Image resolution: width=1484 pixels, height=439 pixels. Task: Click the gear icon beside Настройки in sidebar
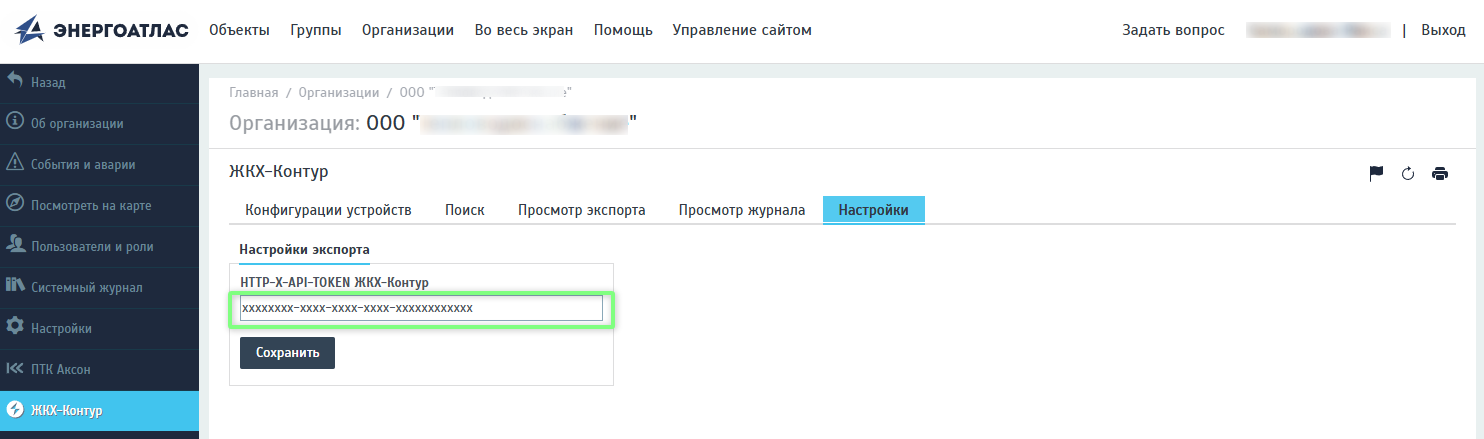click(x=15, y=327)
